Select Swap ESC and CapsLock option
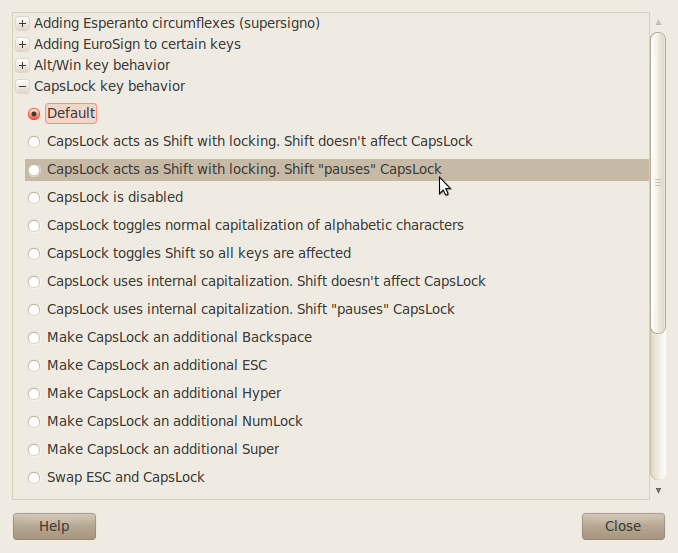The width and height of the screenshot is (678, 553). (x=35, y=477)
